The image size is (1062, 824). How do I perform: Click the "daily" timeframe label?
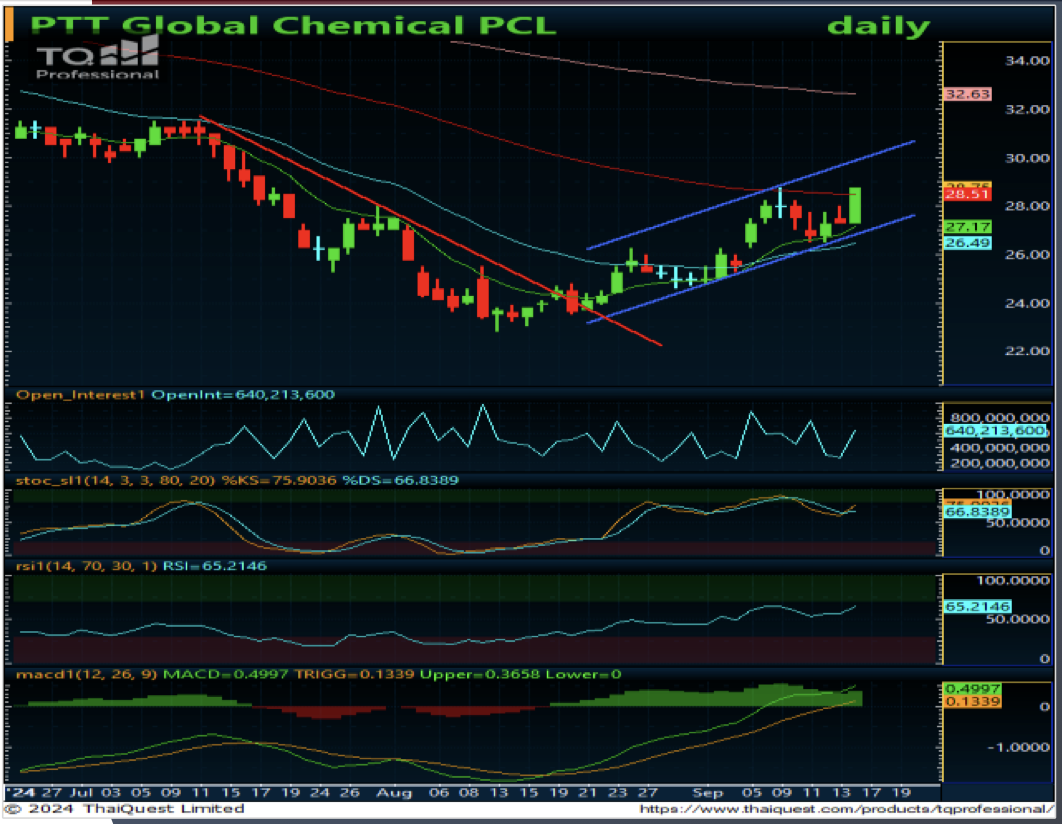point(878,26)
